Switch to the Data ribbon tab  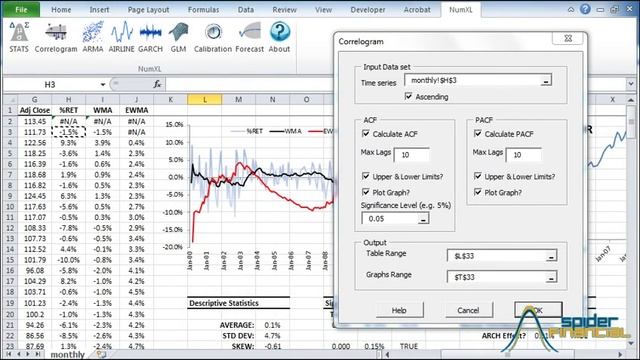246,9
